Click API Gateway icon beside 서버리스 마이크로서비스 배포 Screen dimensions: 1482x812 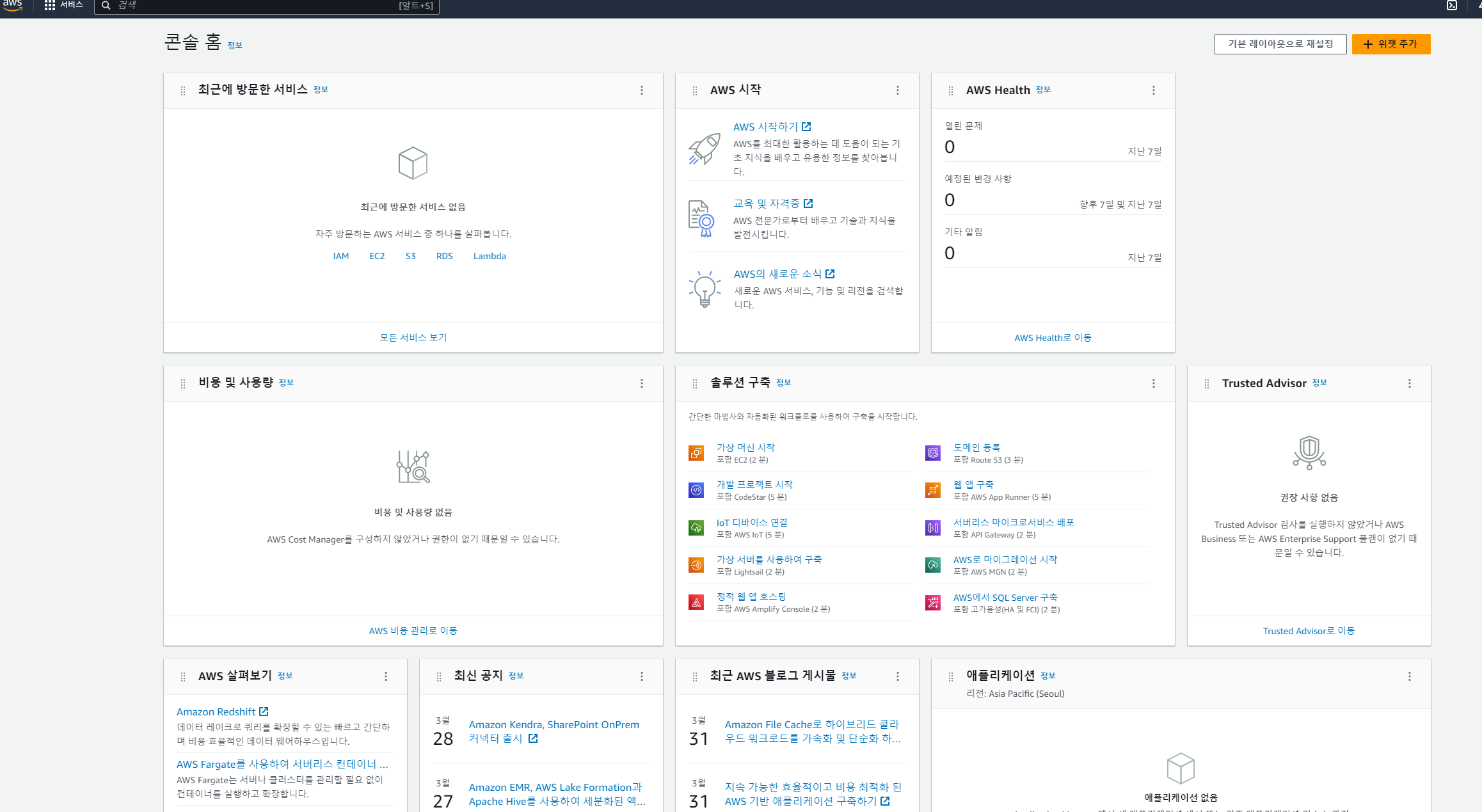(x=933, y=528)
